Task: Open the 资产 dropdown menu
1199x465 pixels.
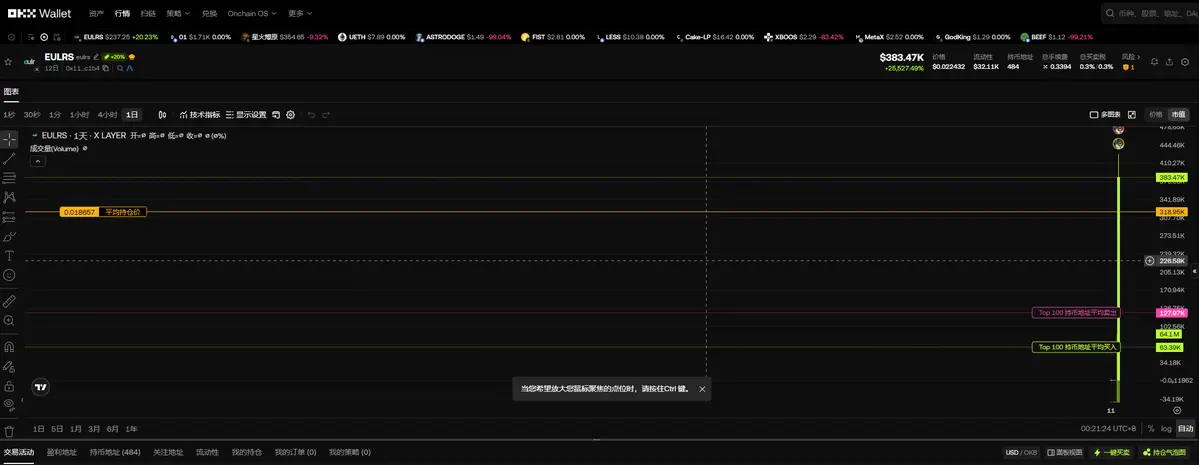Action: 96,13
